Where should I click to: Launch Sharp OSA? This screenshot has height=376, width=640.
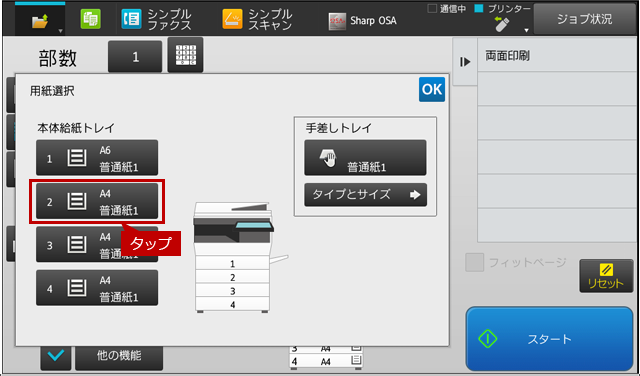coord(362,20)
